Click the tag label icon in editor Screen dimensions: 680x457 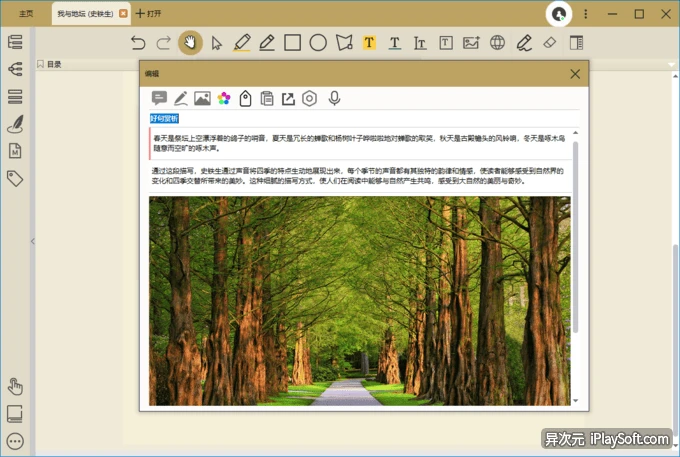point(245,98)
